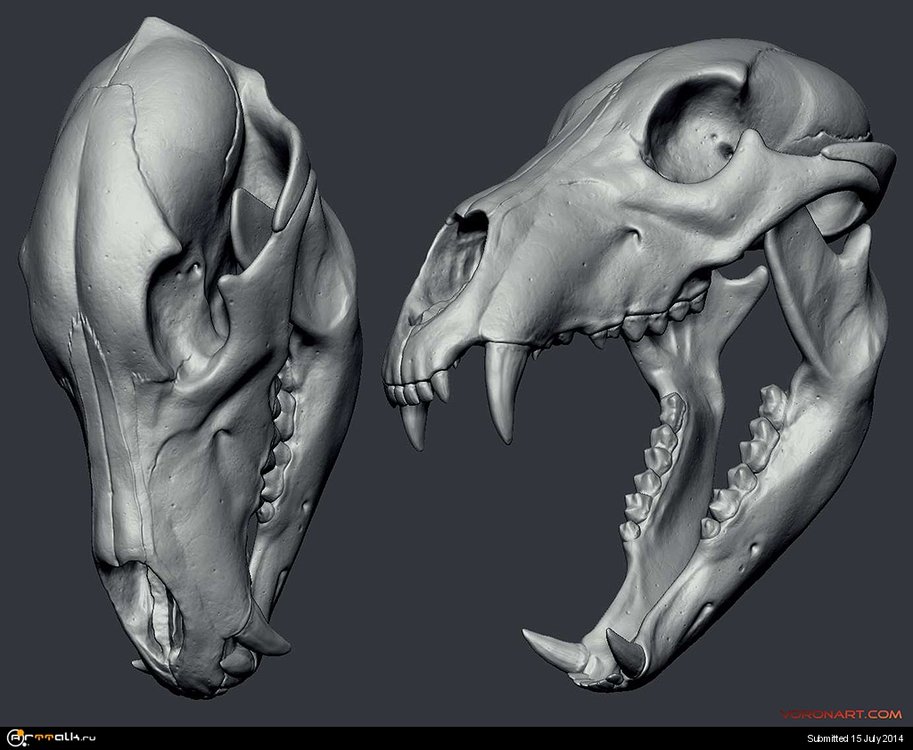Click the circular emblem beside the ArtTalk wordmark
This screenshot has height=750, width=913.
(14, 737)
